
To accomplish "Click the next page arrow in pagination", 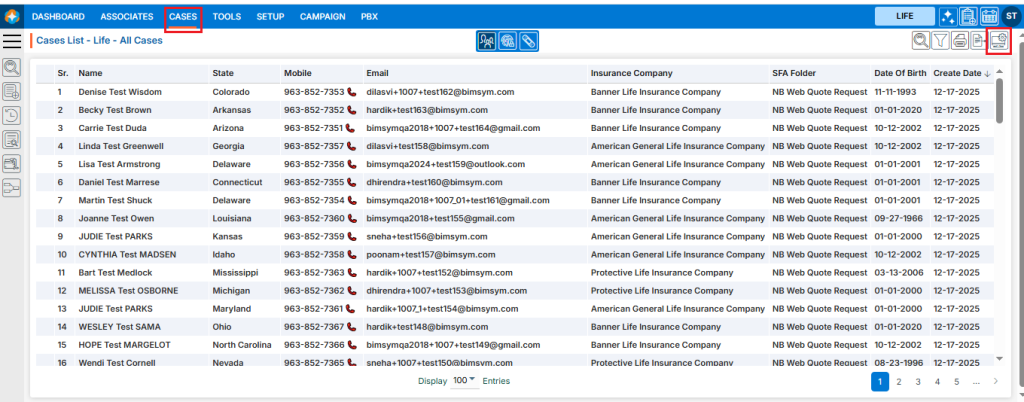I will click(x=995, y=381).
